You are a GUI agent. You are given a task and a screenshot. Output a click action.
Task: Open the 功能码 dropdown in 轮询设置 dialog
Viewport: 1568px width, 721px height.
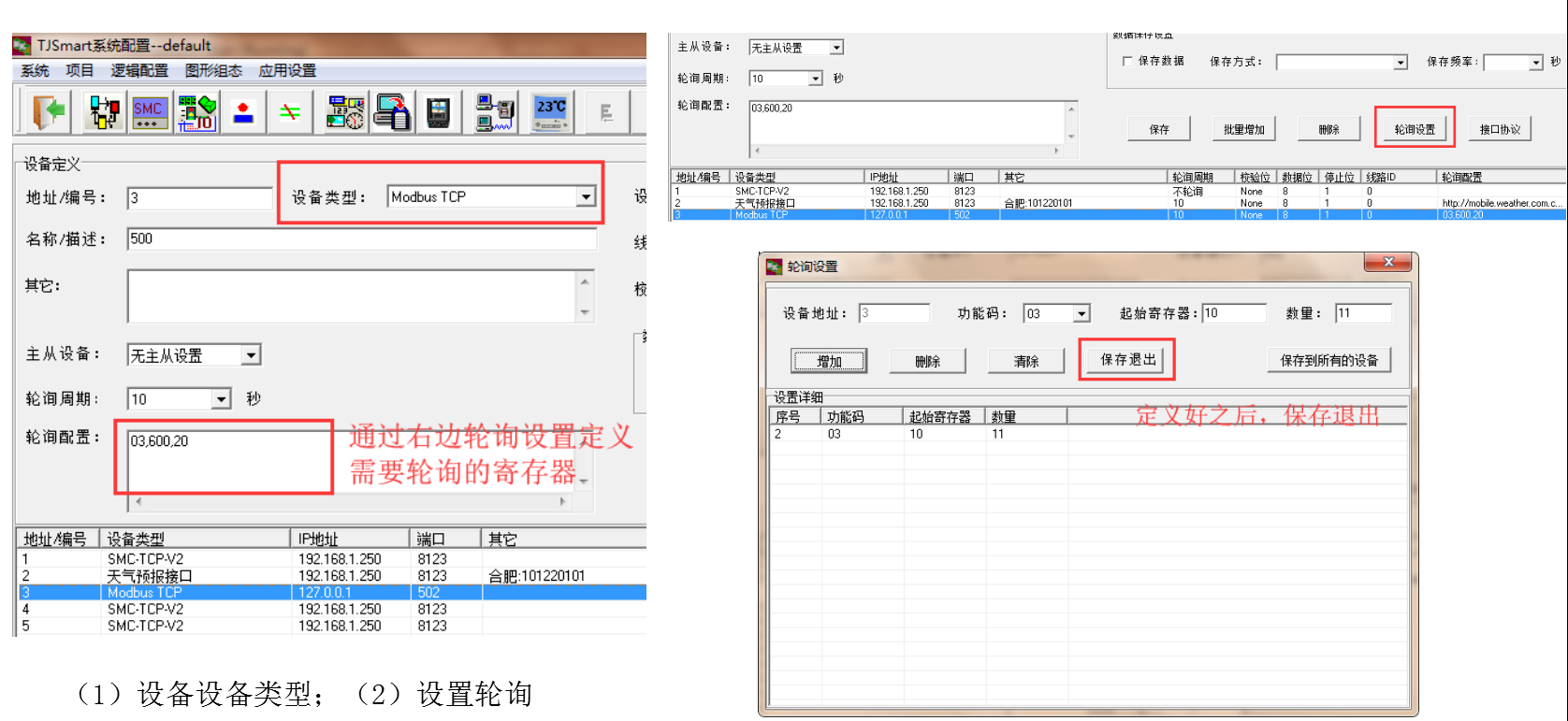tap(1082, 314)
